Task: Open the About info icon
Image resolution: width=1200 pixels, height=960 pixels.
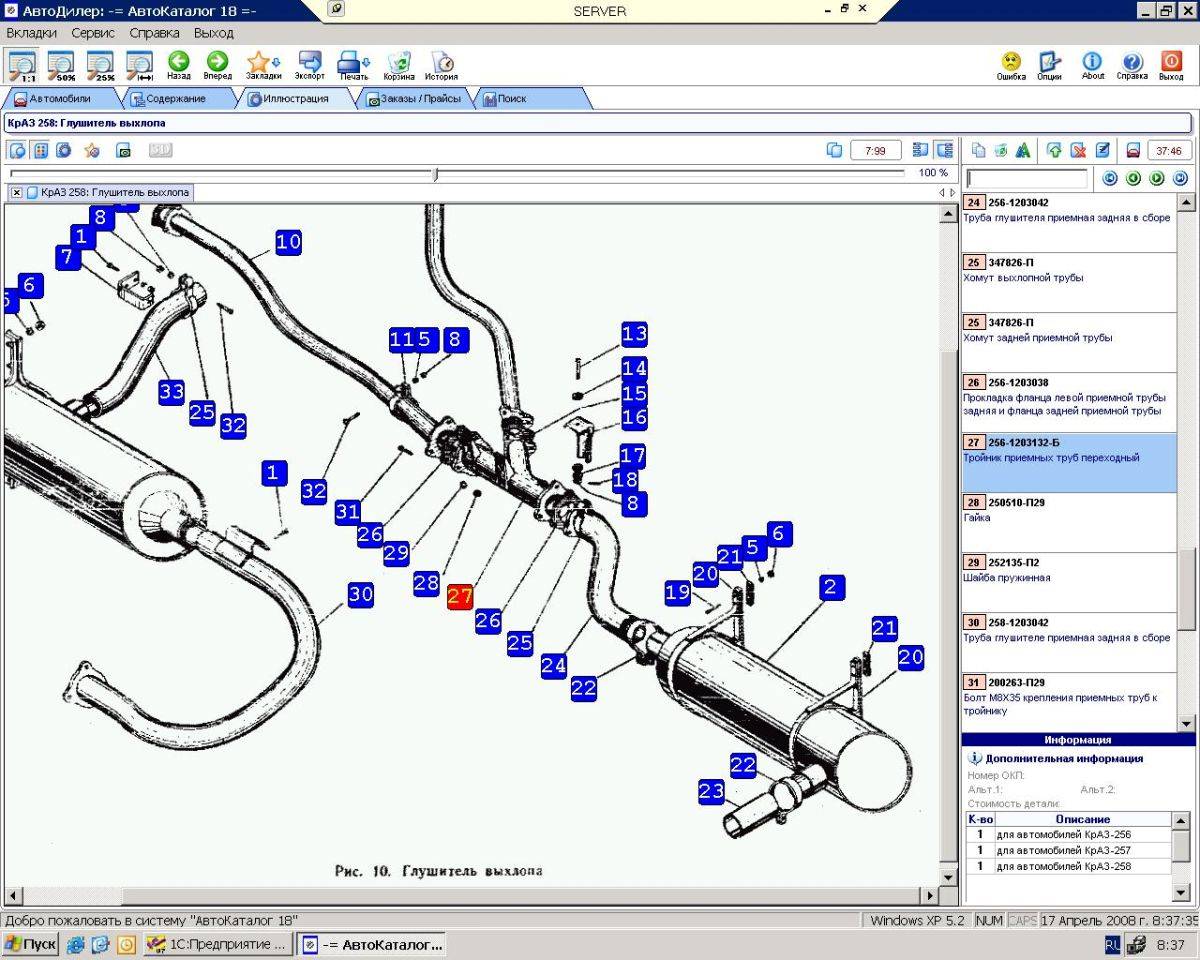Action: click(1093, 66)
